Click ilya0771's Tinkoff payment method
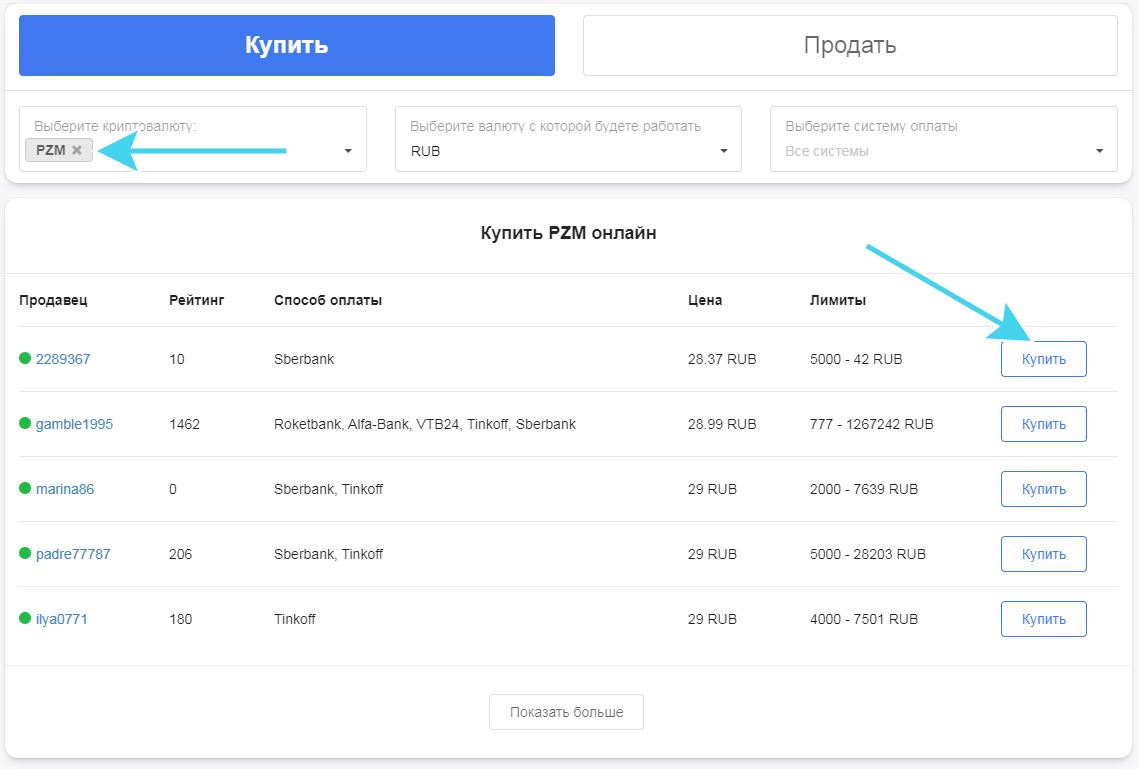1139x769 pixels. pos(295,619)
